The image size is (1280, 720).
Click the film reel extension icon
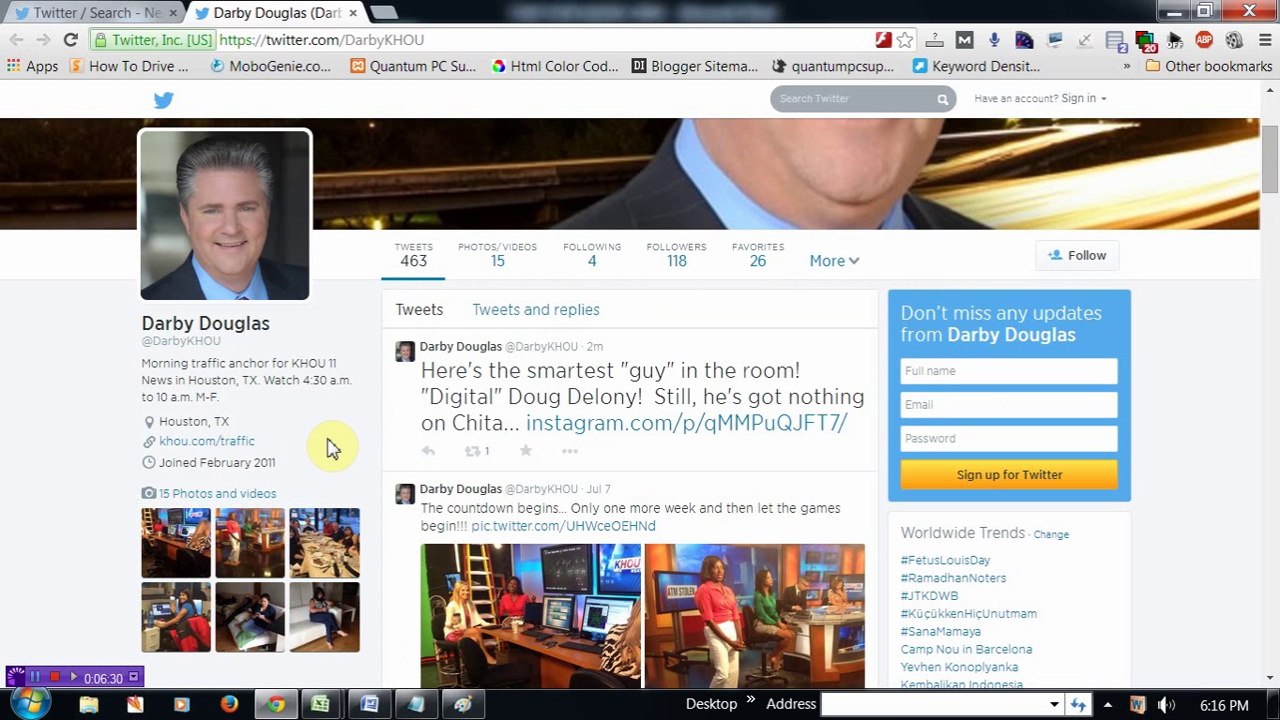click(x=1234, y=40)
